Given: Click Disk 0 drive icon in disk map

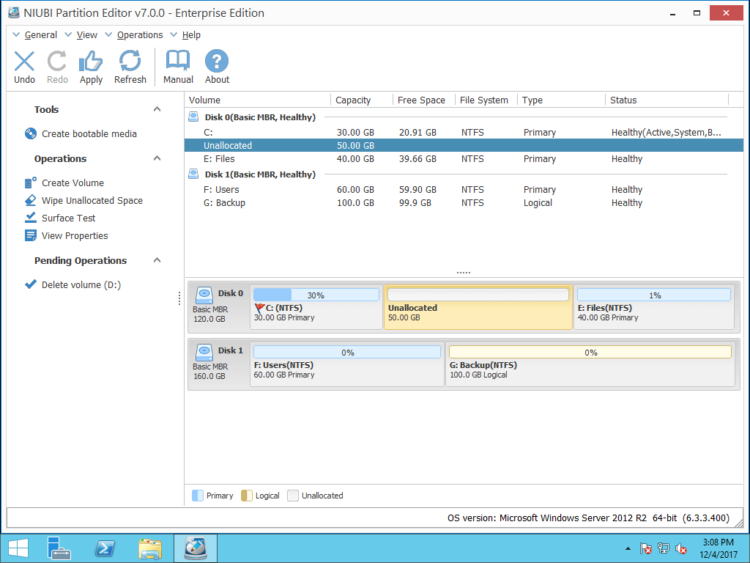Looking at the screenshot, I should [x=204, y=295].
